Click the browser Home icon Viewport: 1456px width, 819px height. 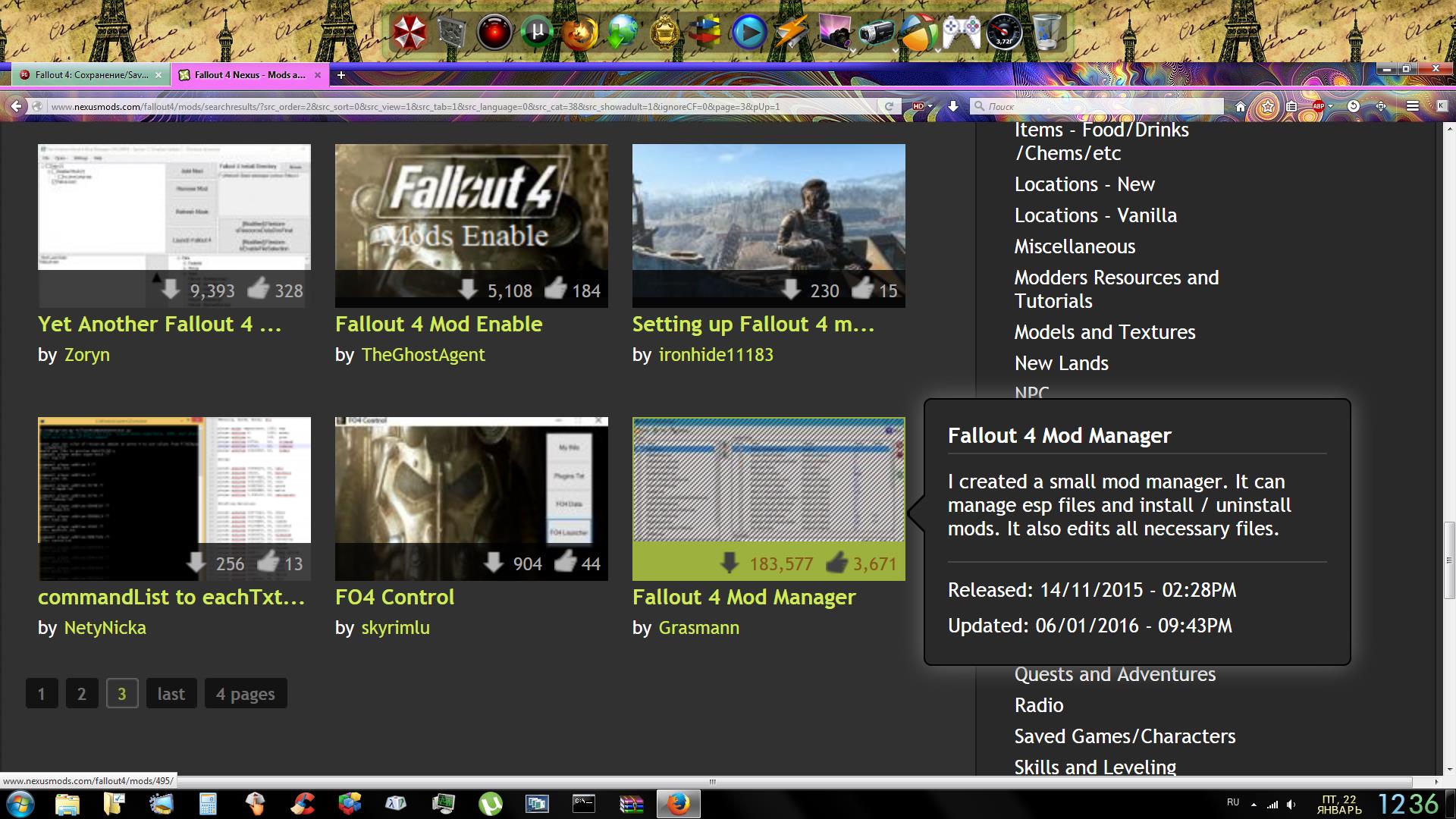coord(1241,106)
